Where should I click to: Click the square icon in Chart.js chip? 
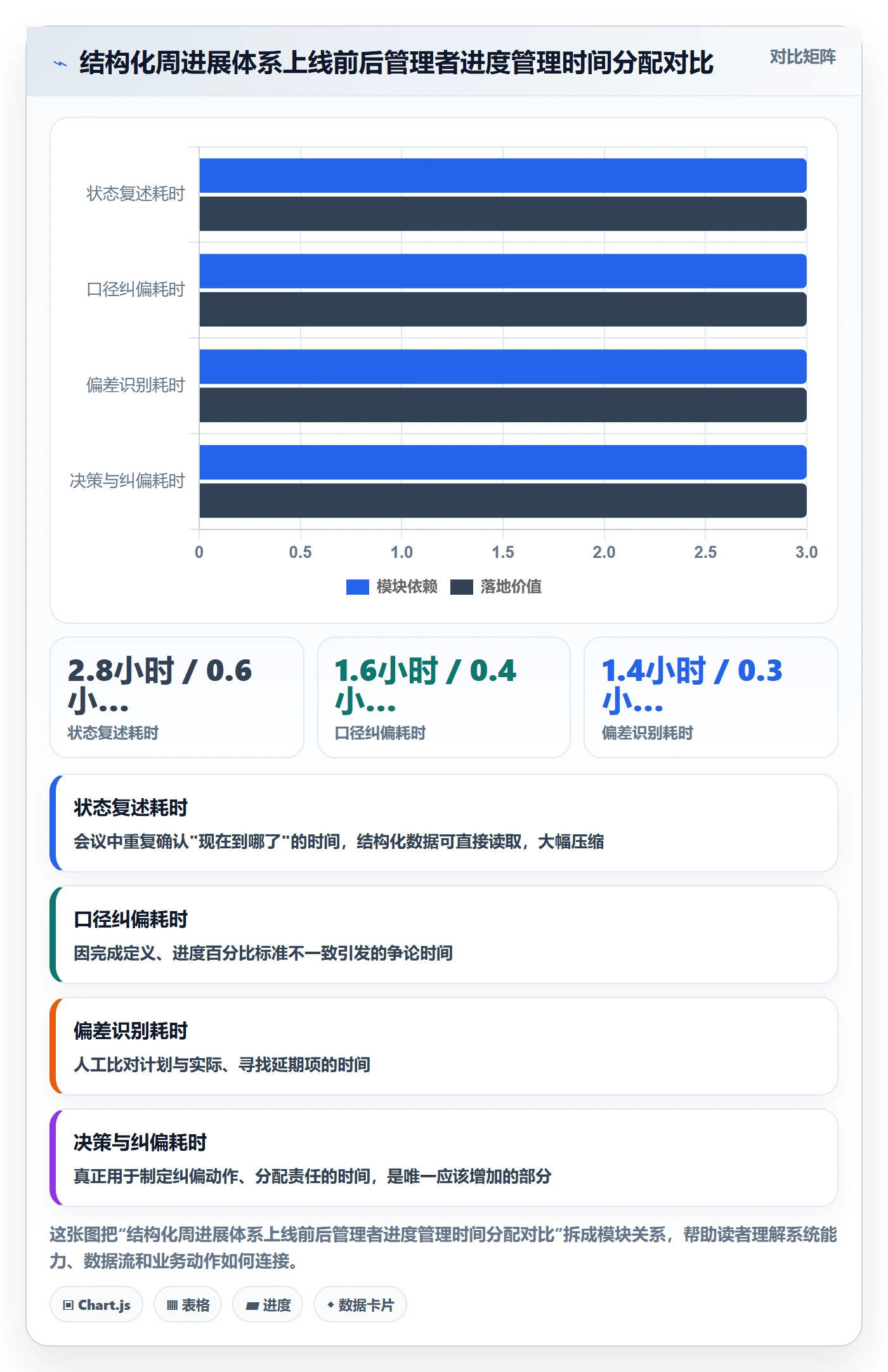68,1305
